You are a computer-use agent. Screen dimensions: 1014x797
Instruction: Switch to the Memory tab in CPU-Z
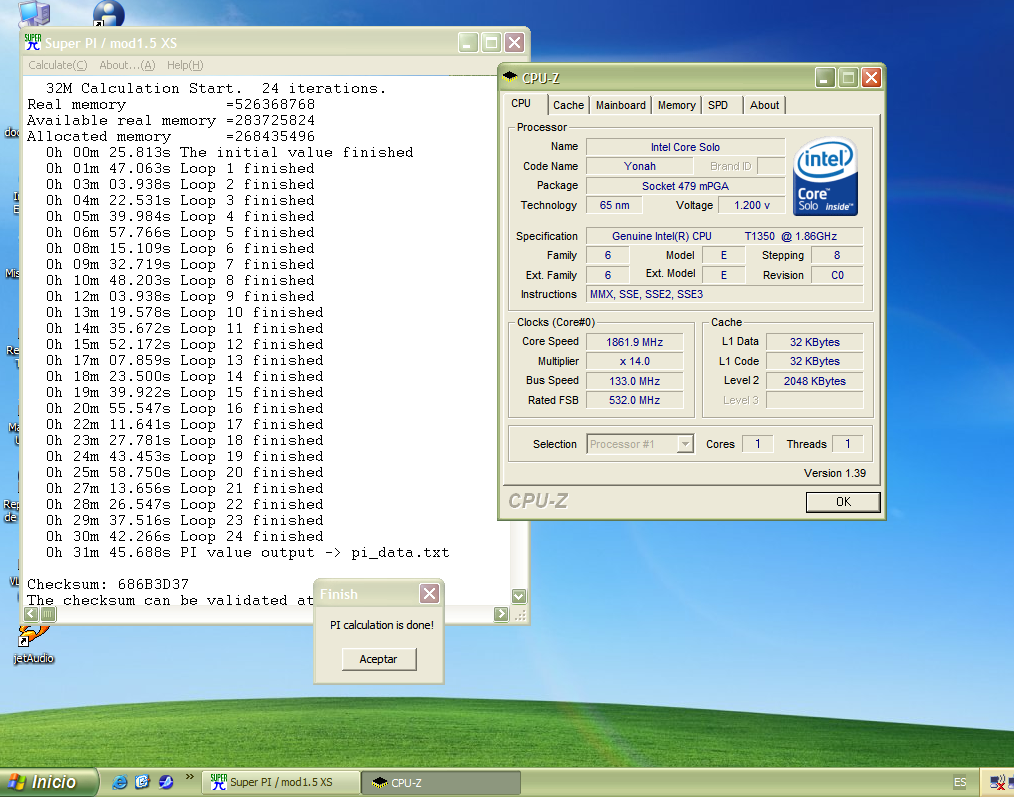676,105
